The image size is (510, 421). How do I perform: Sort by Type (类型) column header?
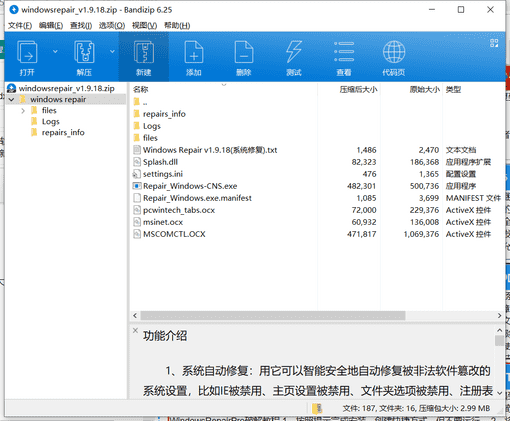tap(453, 89)
